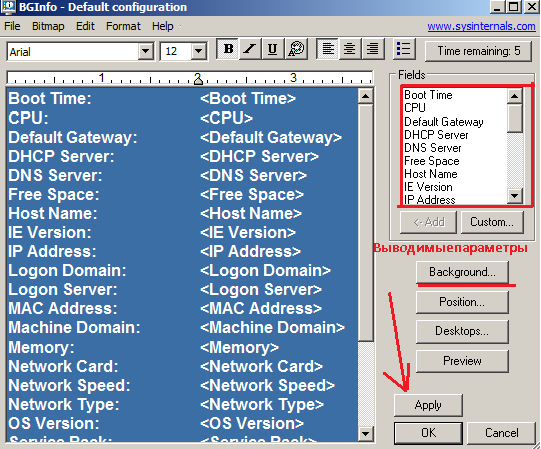Visit the www.sysinternals.com link
541x449 pixels.
point(481,26)
